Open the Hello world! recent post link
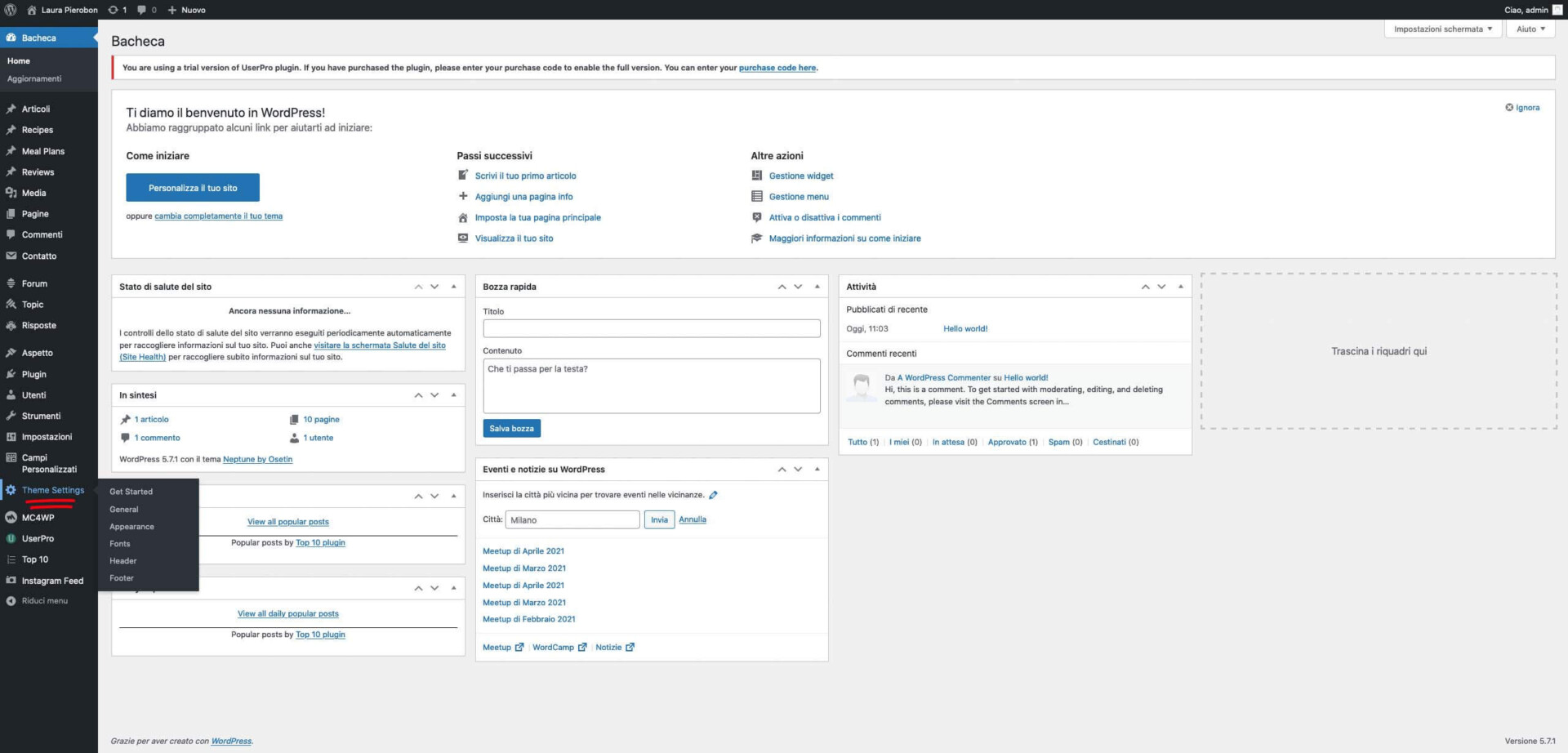Screen dimensions: 1568x753 [x=965, y=329]
